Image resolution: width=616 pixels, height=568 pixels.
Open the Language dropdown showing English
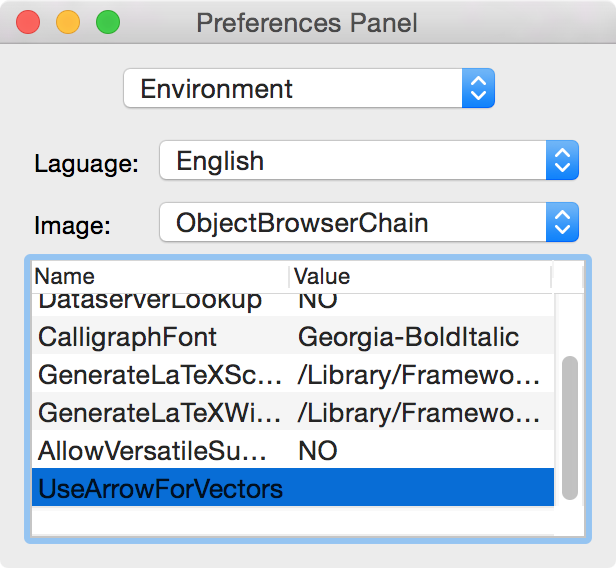tap(369, 160)
